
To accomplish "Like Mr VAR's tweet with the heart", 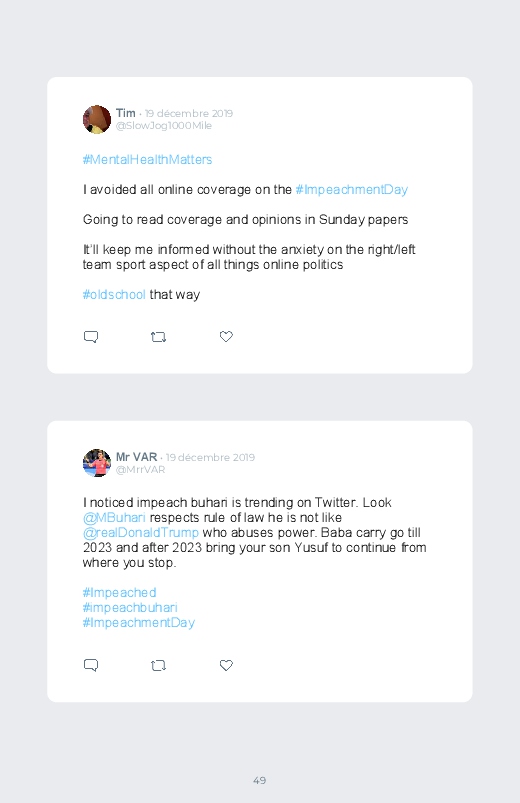I will [226, 665].
